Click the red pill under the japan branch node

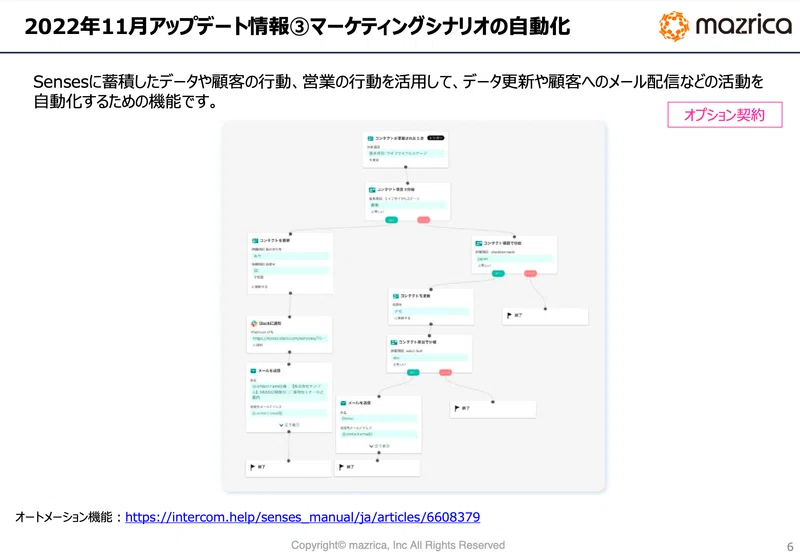[531, 273]
